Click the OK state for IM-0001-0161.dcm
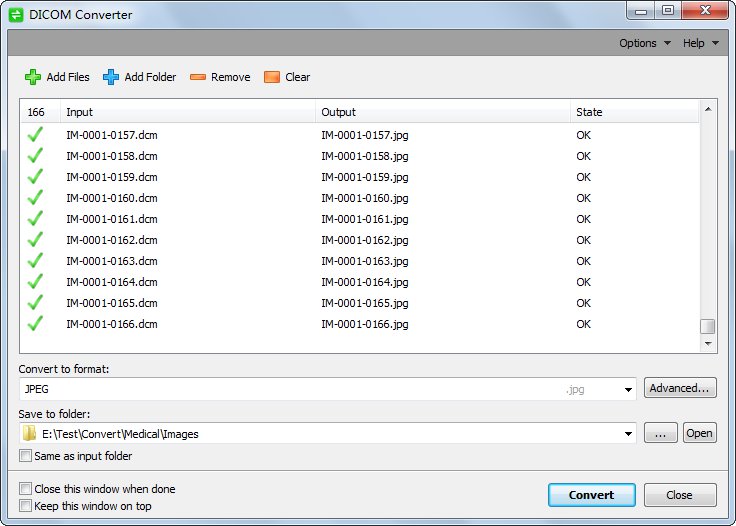The image size is (736, 526). pos(583,219)
